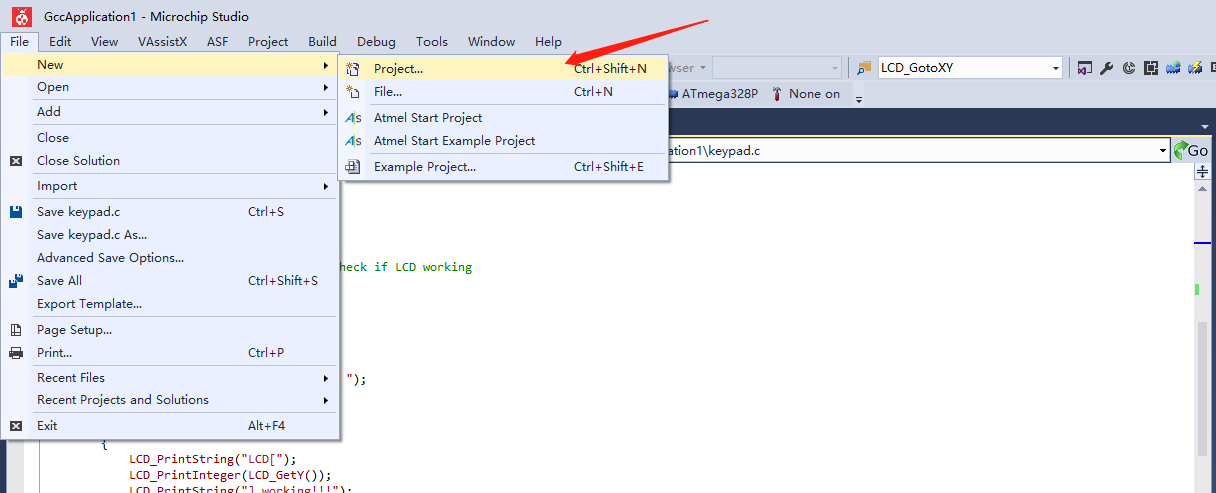Open the toolbar overflow options arrow
The image size is (1216, 493).
click(x=858, y=97)
